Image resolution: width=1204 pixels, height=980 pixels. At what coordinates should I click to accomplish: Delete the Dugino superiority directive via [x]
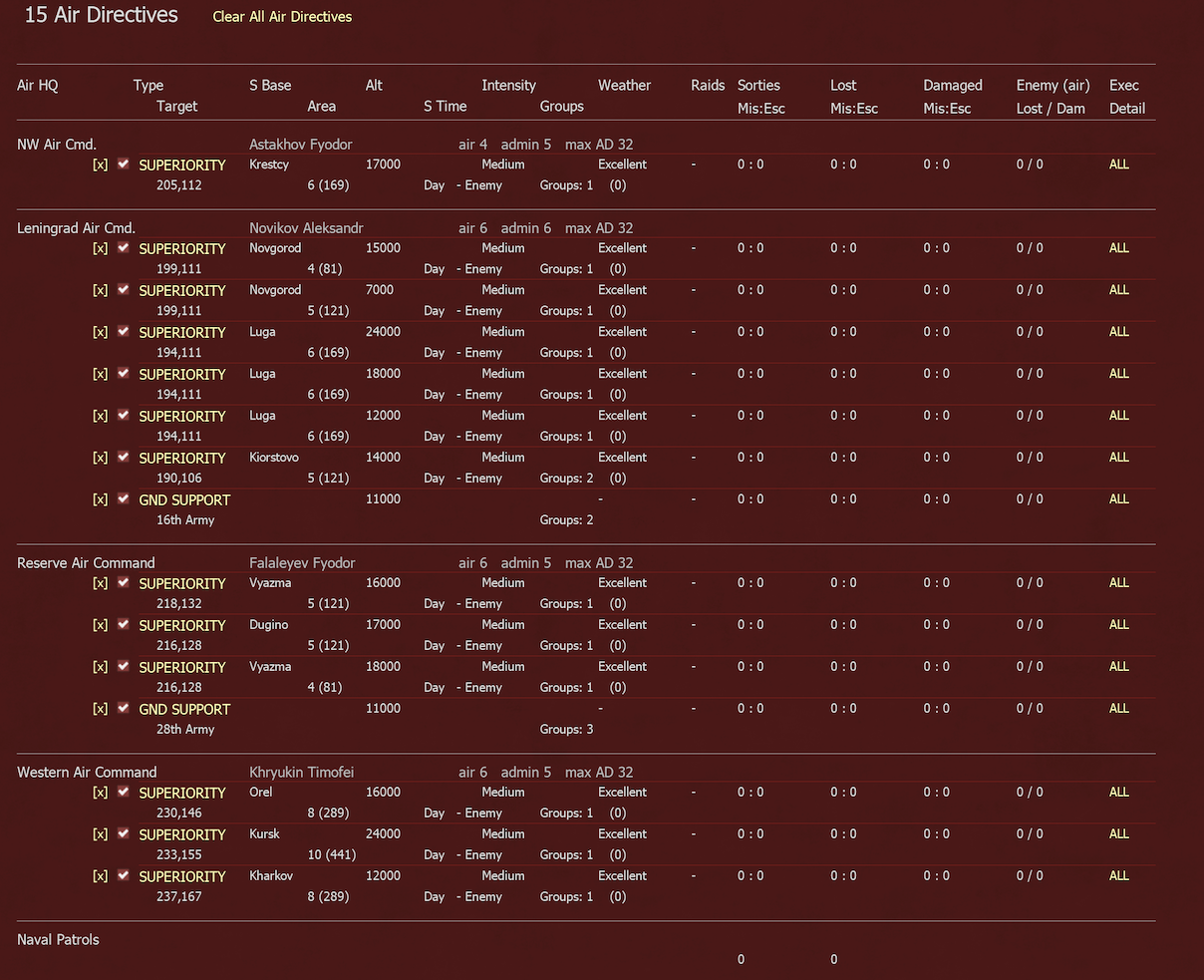click(100, 625)
